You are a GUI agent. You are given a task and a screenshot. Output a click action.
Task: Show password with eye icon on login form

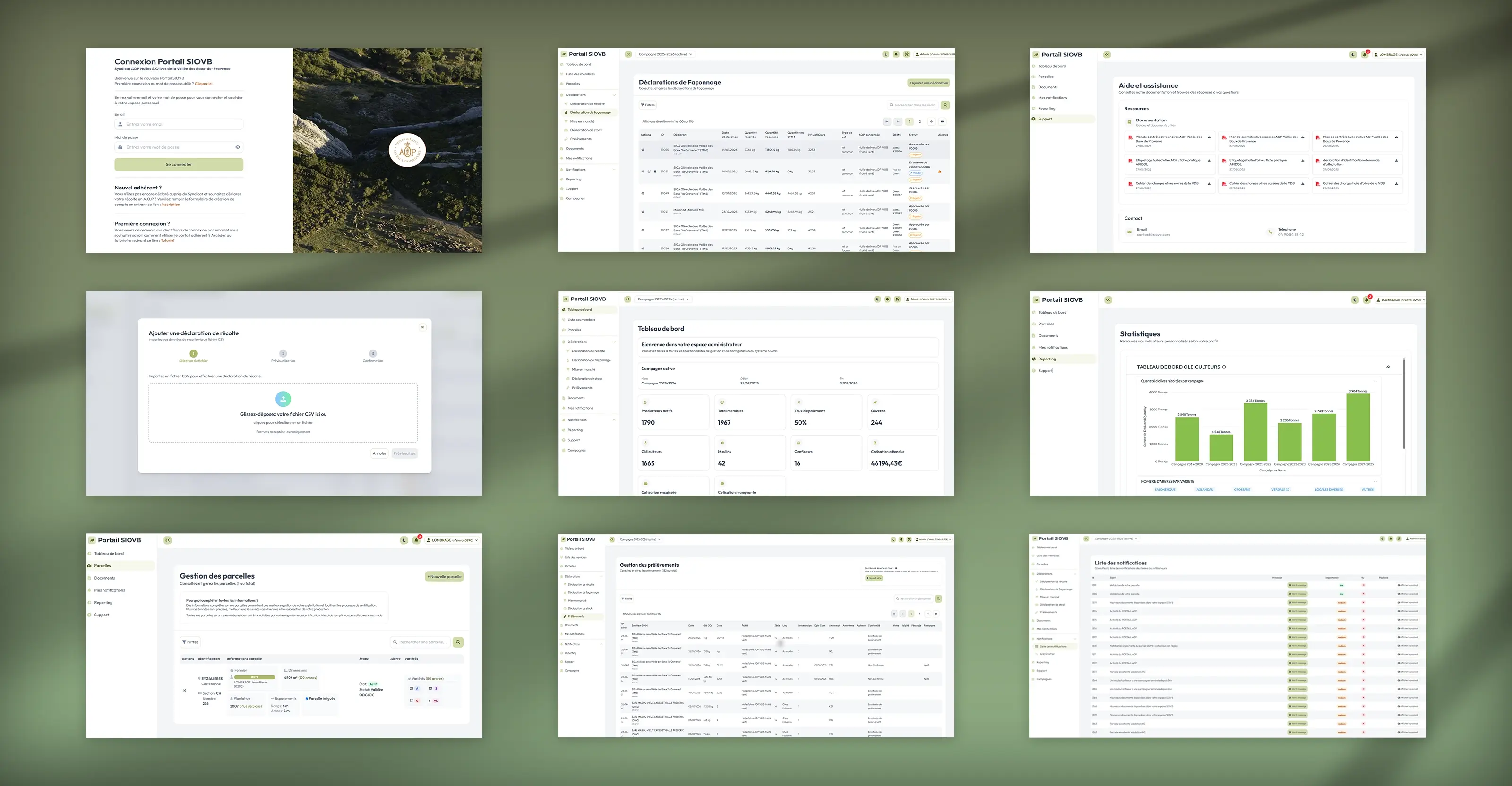[x=238, y=147]
